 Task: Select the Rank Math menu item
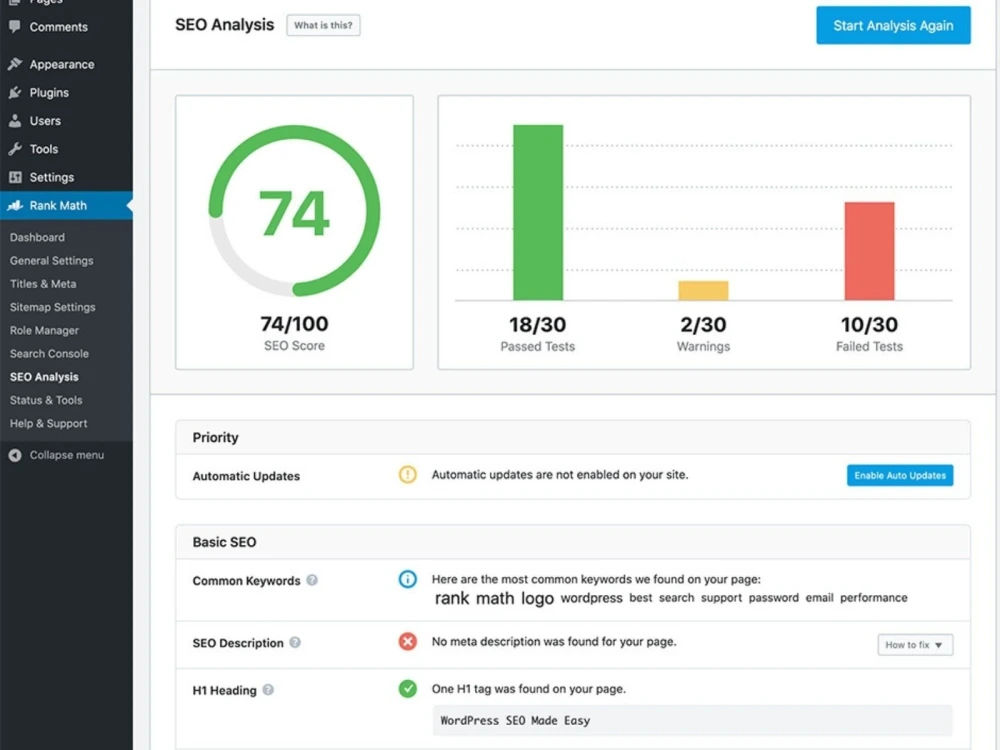[x=66, y=205]
